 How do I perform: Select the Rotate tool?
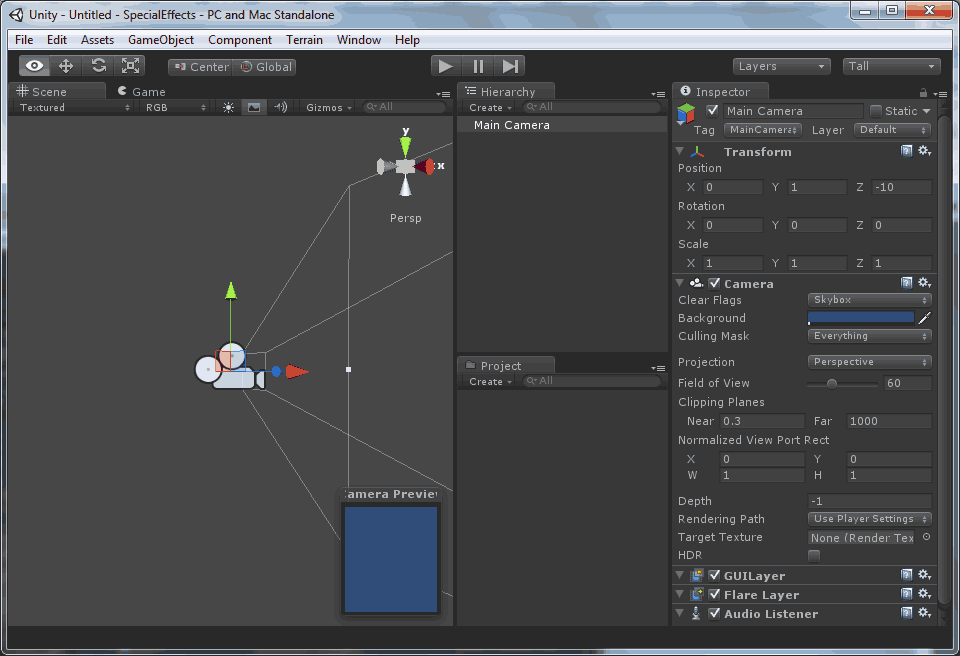pos(99,66)
